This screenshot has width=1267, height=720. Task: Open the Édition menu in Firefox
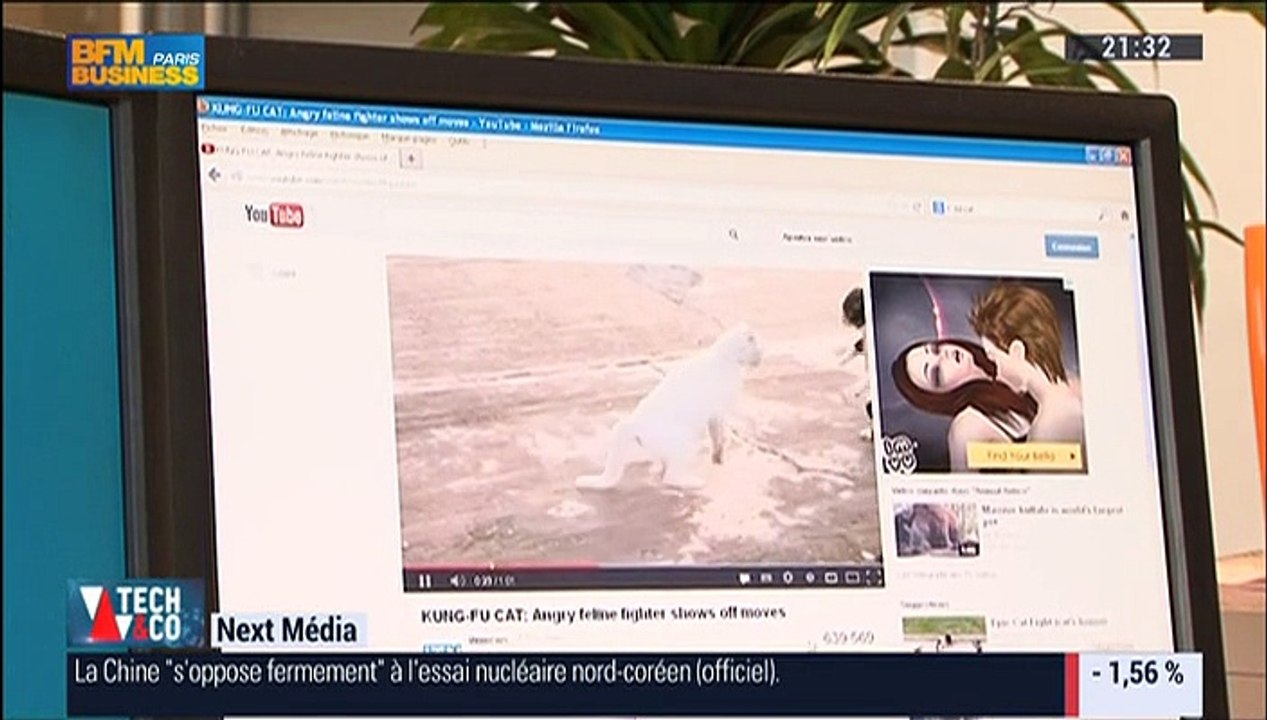pyautogui.click(x=254, y=130)
